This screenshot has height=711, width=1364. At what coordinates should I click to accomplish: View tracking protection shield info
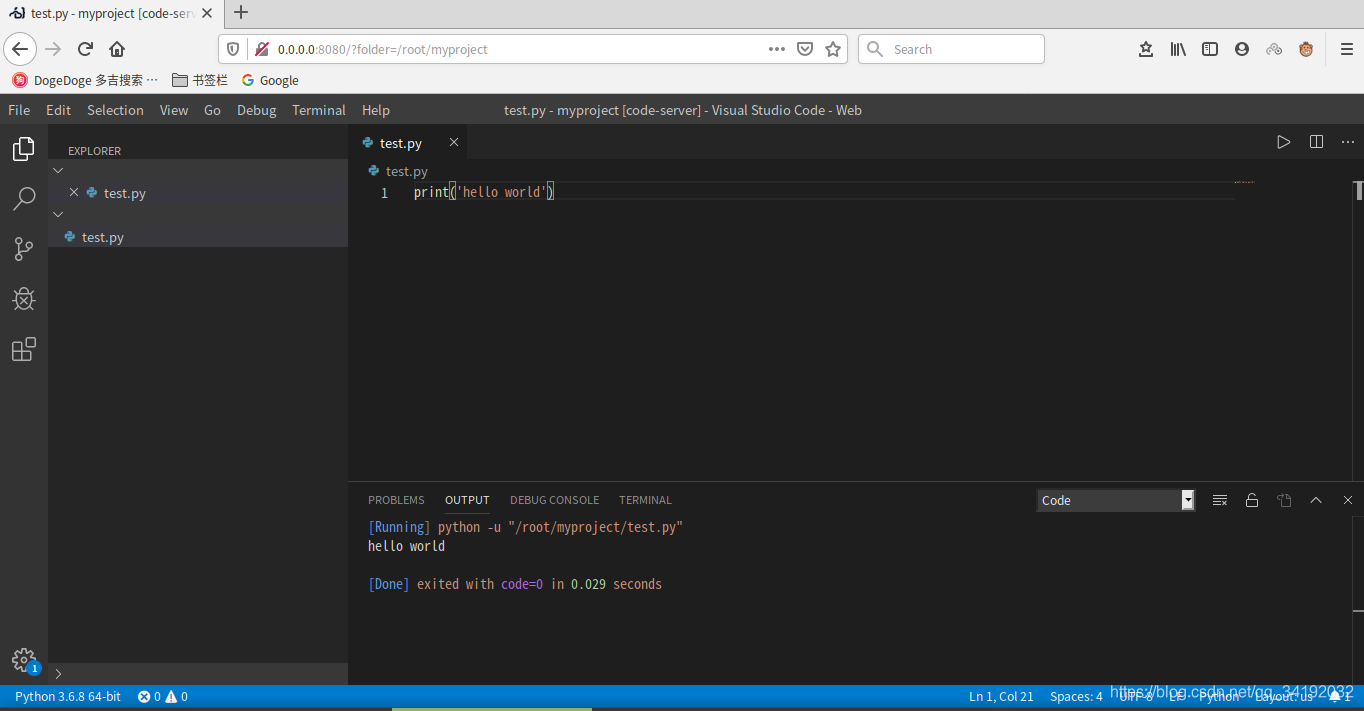point(234,49)
